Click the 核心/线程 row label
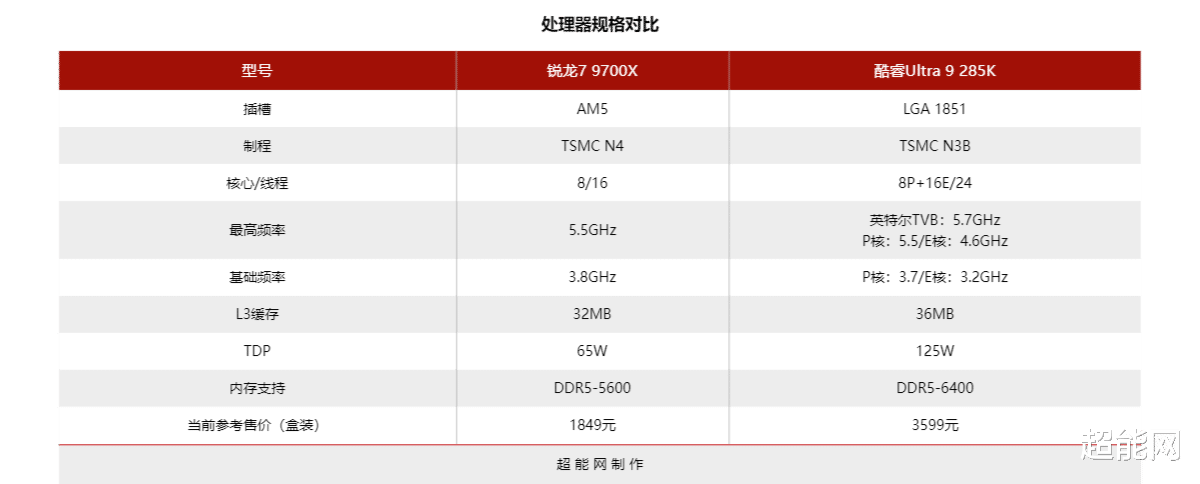Screen dimensions: 1200x484 pos(257,183)
